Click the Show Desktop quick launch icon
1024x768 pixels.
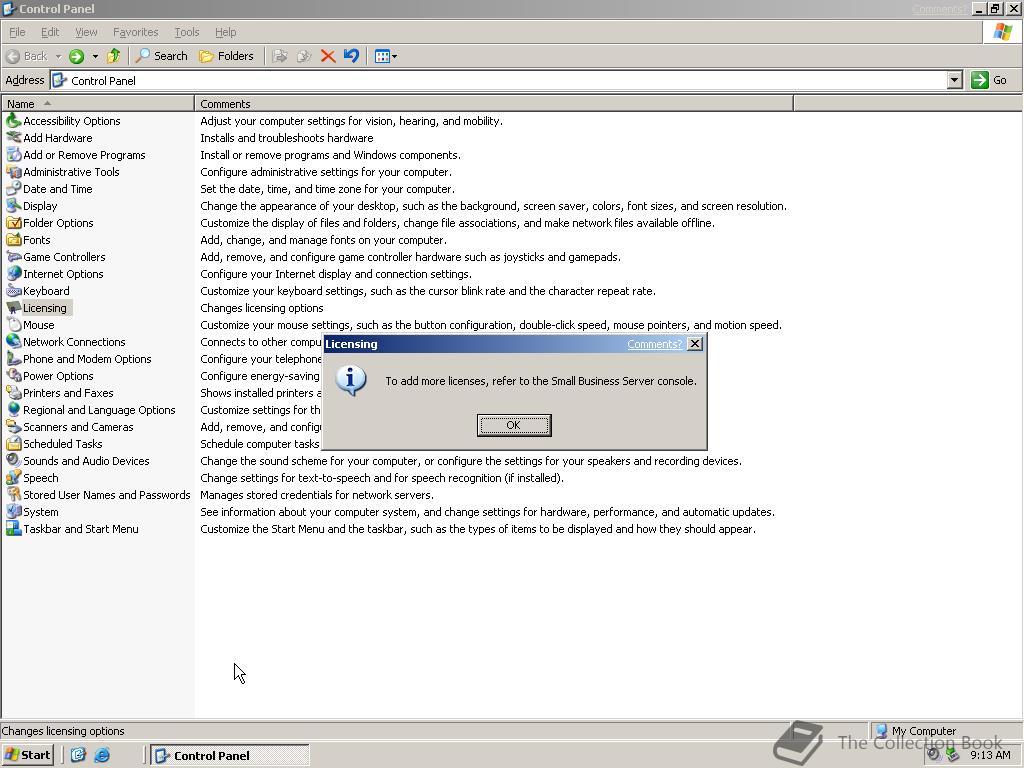pyautogui.click(x=78, y=756)
